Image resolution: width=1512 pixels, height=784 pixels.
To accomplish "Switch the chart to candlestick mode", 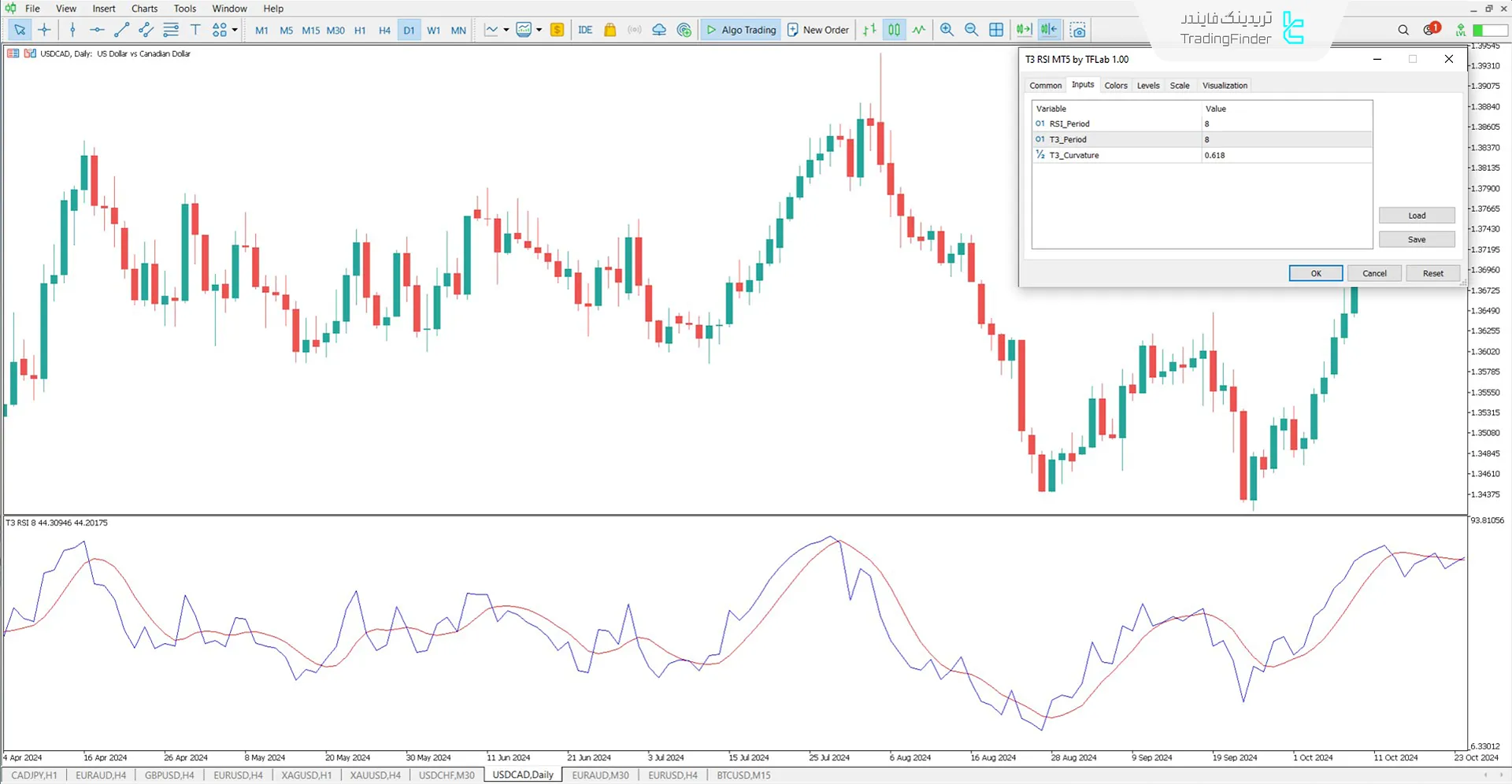I will click(x=894, y=29).
